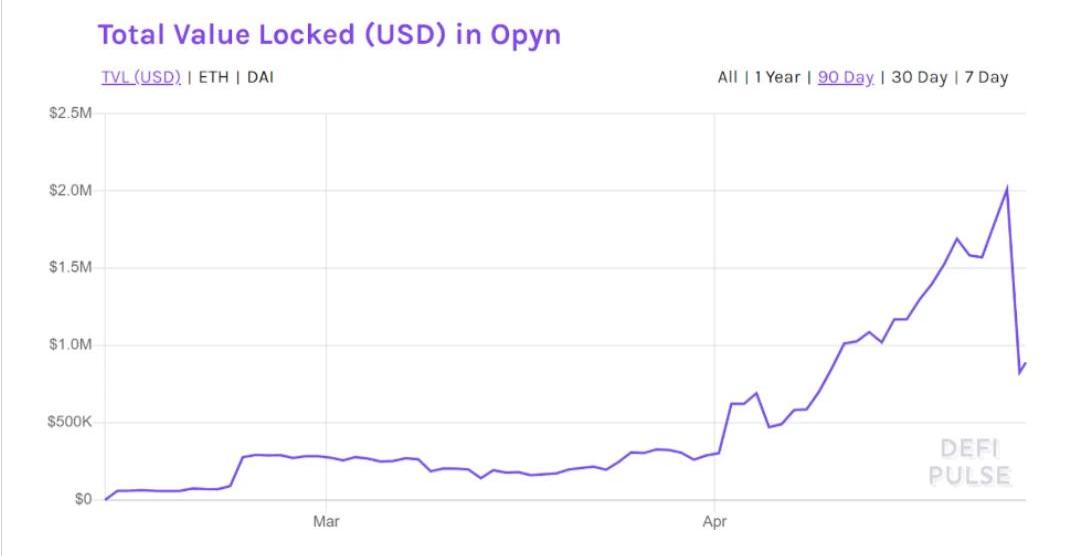Switch chart metric to ETH
The width and height of the screenshot is (1079, 556).
(212, 78)
